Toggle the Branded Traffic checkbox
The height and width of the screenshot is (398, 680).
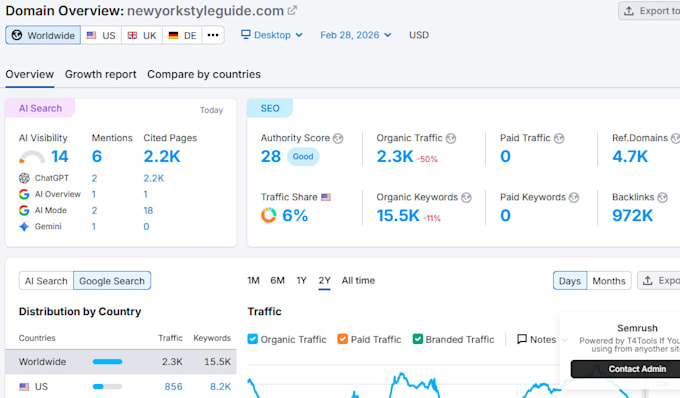click(x=418, y=339)
